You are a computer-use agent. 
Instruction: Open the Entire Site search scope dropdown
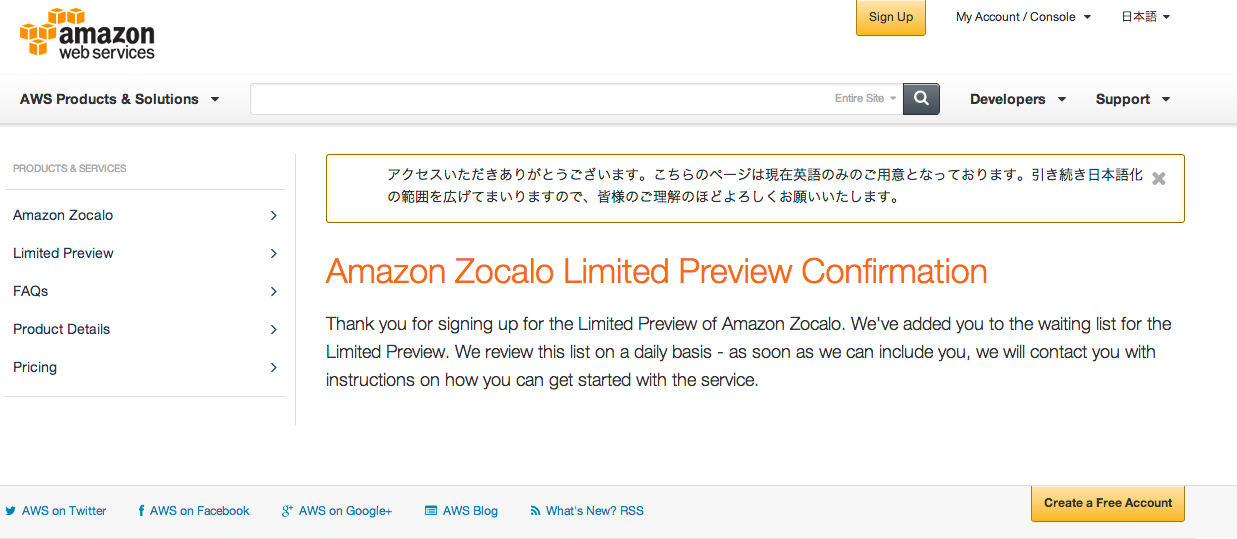click(x=866, y=99)
